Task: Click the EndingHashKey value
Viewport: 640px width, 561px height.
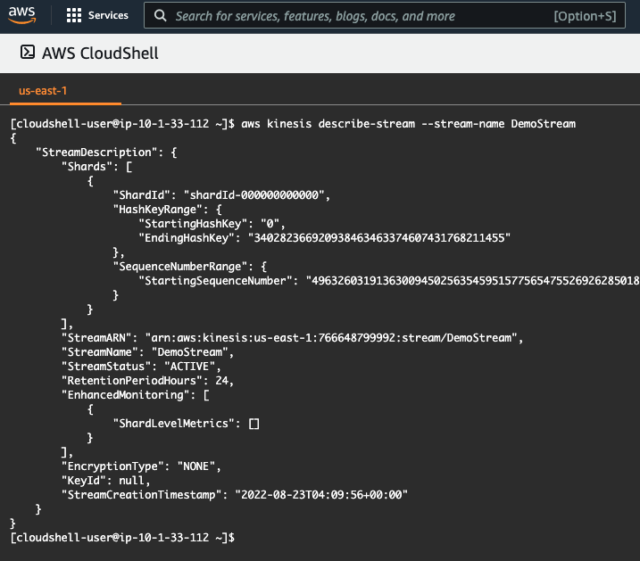Action: (x=379, y=238)
